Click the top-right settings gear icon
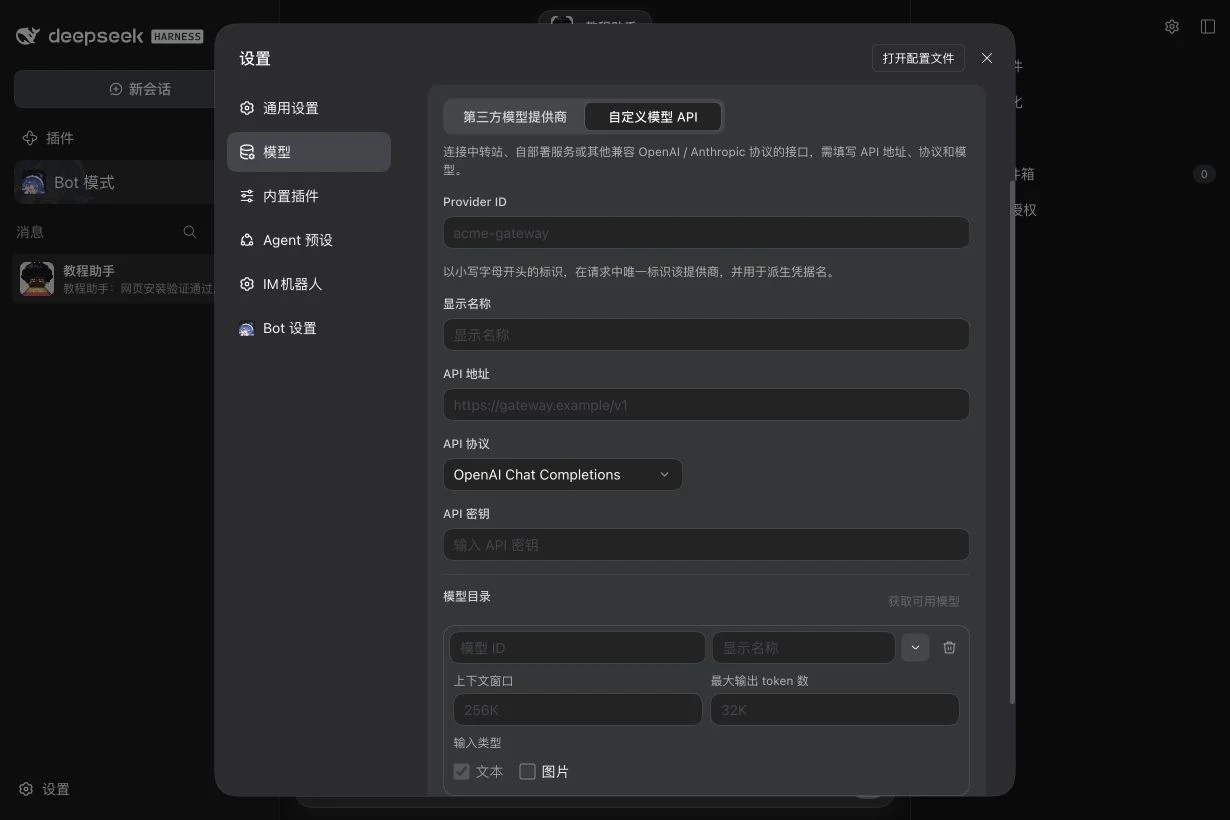Screen dimensions: 1230x820 click(x=1172, y=27)
